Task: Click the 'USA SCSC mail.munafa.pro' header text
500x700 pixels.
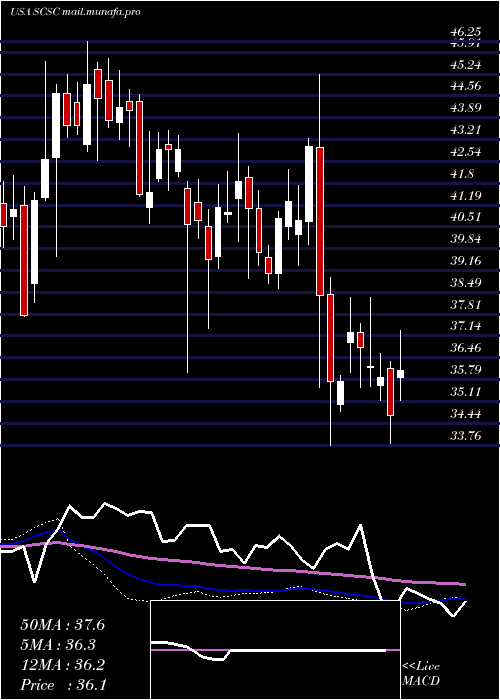Action: pyautogui.click(x=75, y=12)
